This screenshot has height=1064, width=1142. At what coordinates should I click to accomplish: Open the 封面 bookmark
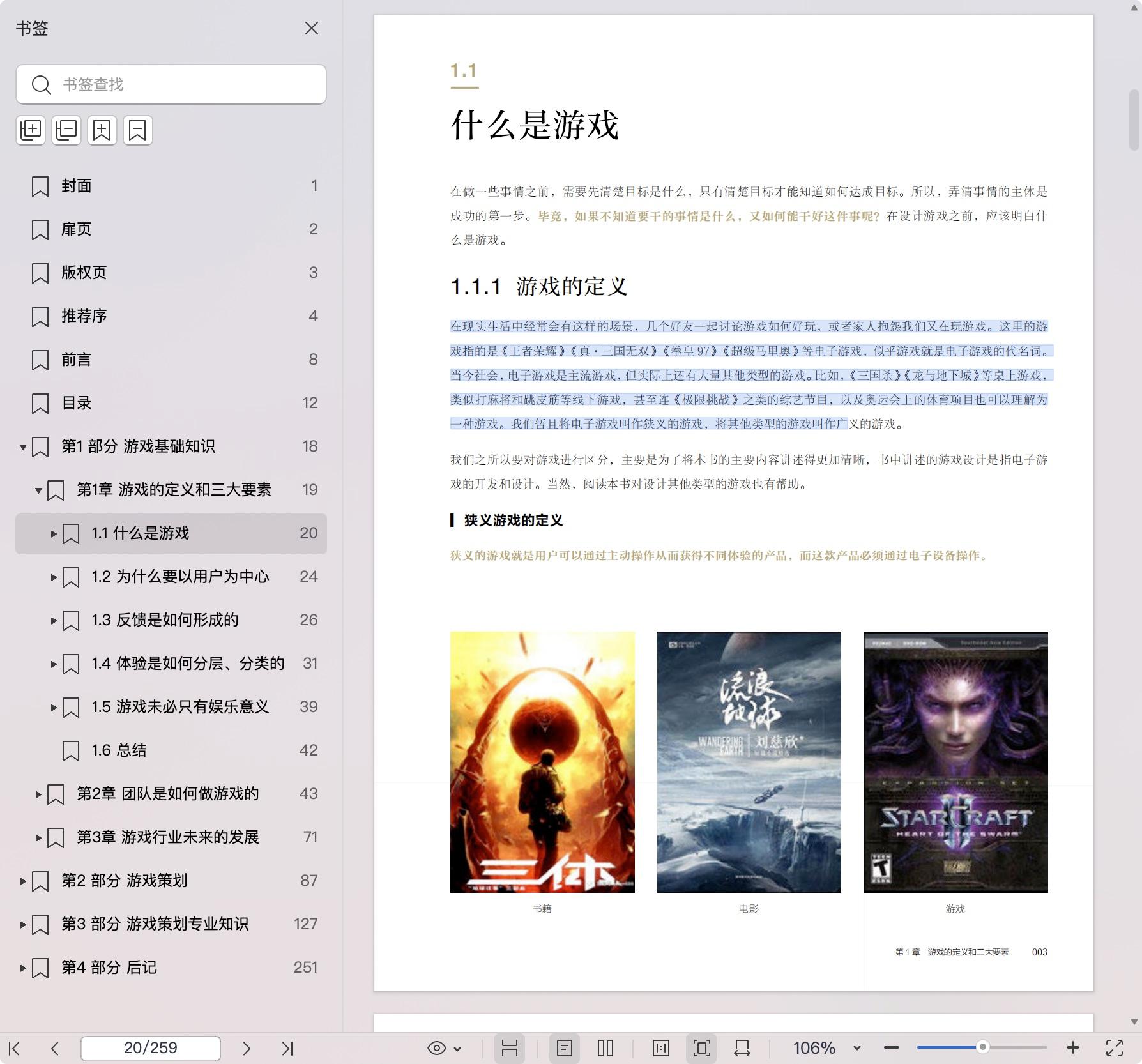point(171,186)
